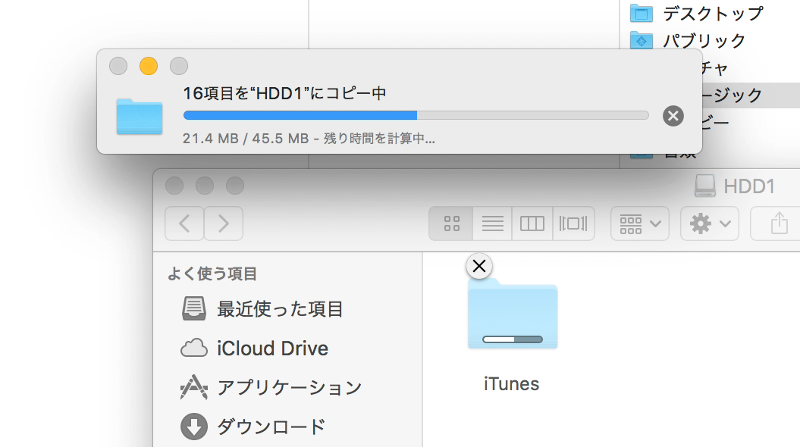800x447 pixels.
Task: Go back in HDD1 Finder window
Action: pyautogui.click(x=184, y=224)
